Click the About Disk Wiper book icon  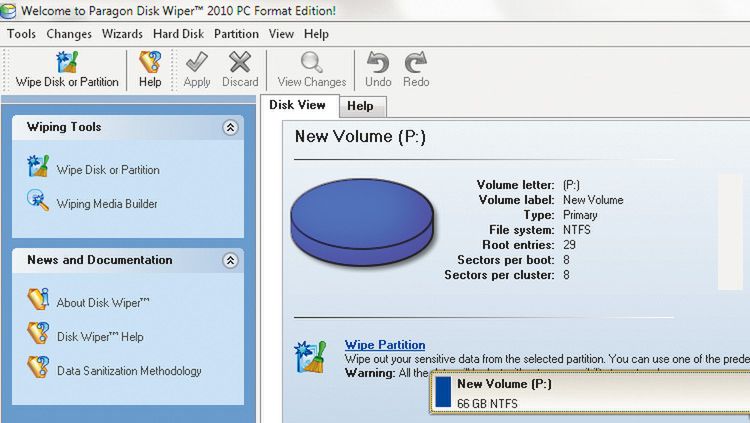tap(38, 299)
